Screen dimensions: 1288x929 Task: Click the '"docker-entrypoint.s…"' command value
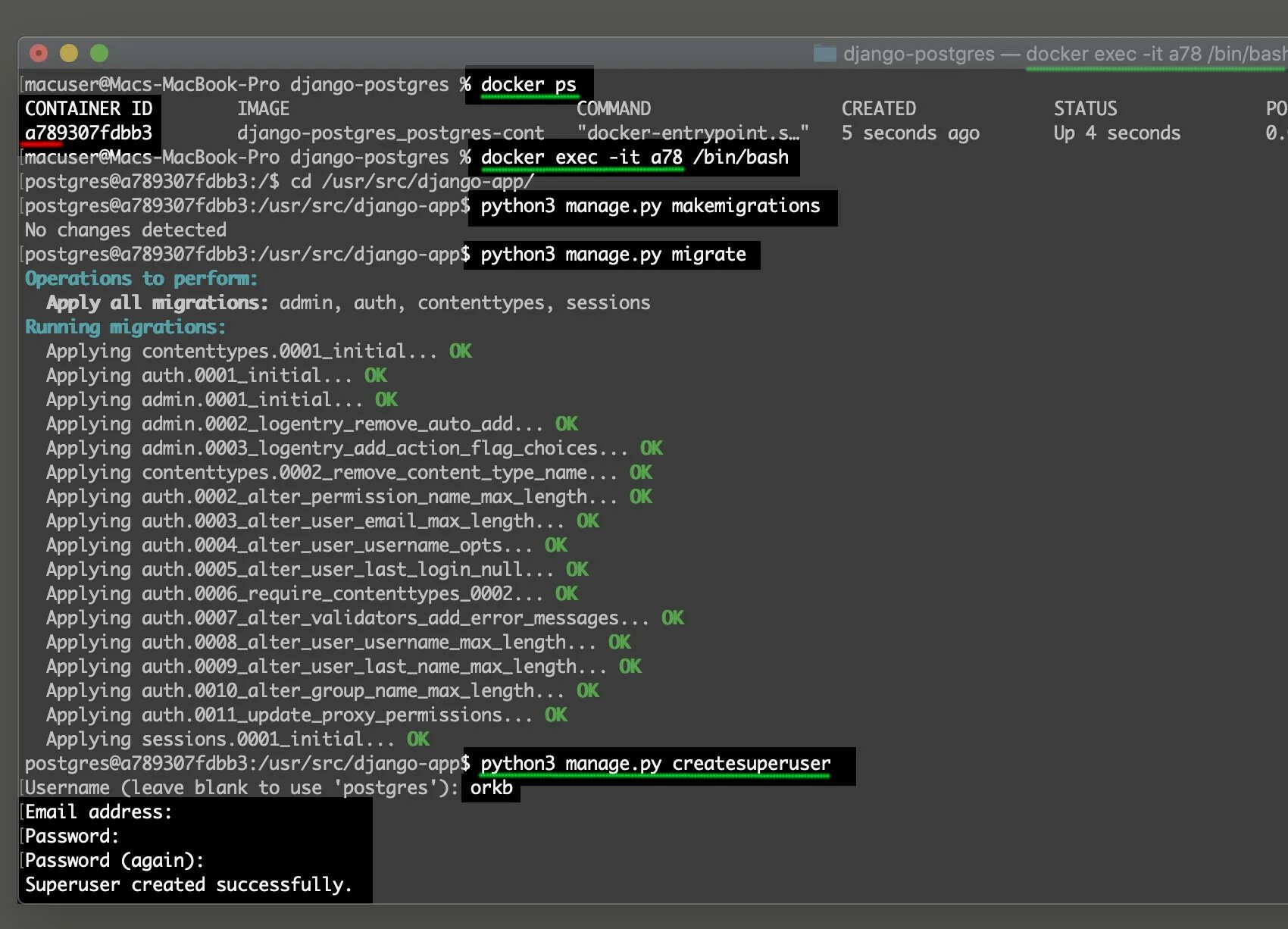[x=692, y=133]
